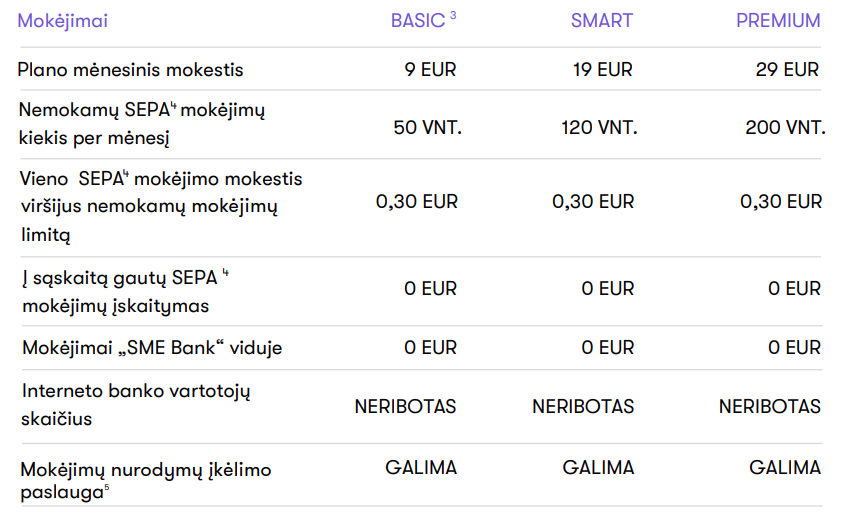Click the 50 VNT. free payments value
Screen dimensions: 844x515
click(x=427, y=128)
